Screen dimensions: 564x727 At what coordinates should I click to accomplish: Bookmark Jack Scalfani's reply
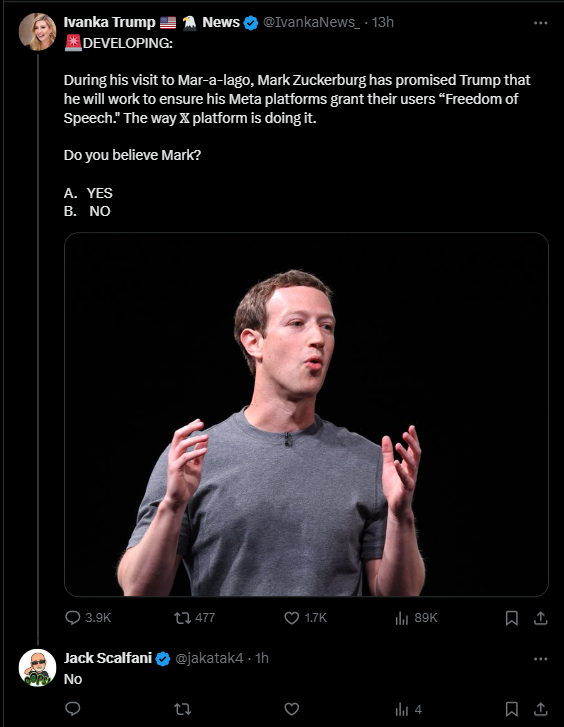pos(512,709)
